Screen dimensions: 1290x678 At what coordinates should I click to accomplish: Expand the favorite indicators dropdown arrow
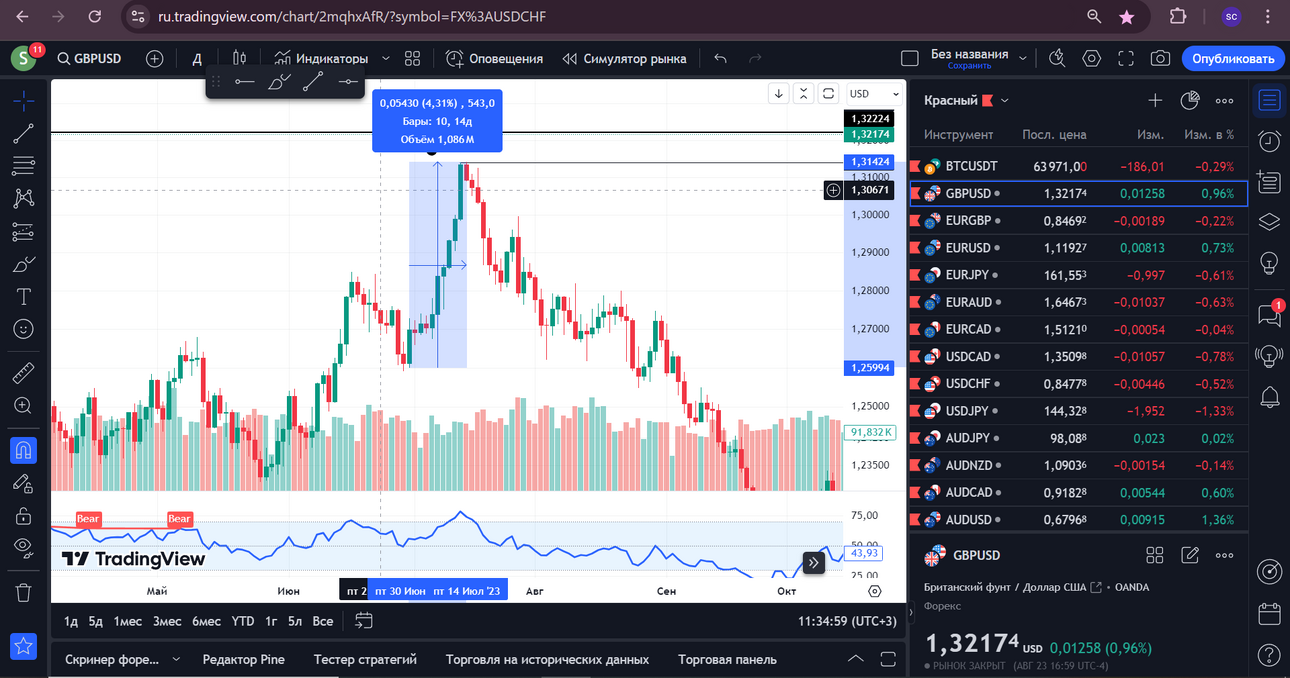click(x=386, y=59)
